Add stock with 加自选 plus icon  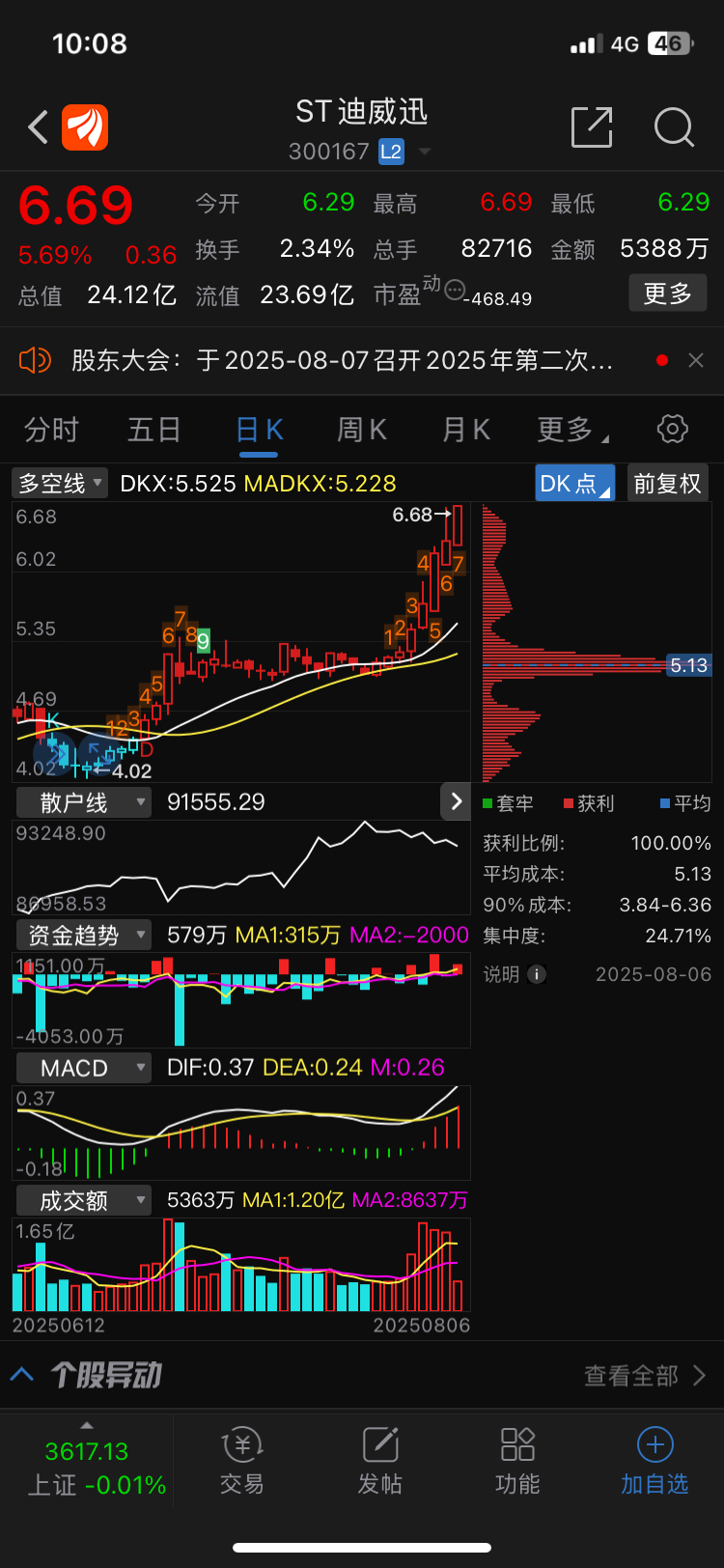click(654, 1461)
